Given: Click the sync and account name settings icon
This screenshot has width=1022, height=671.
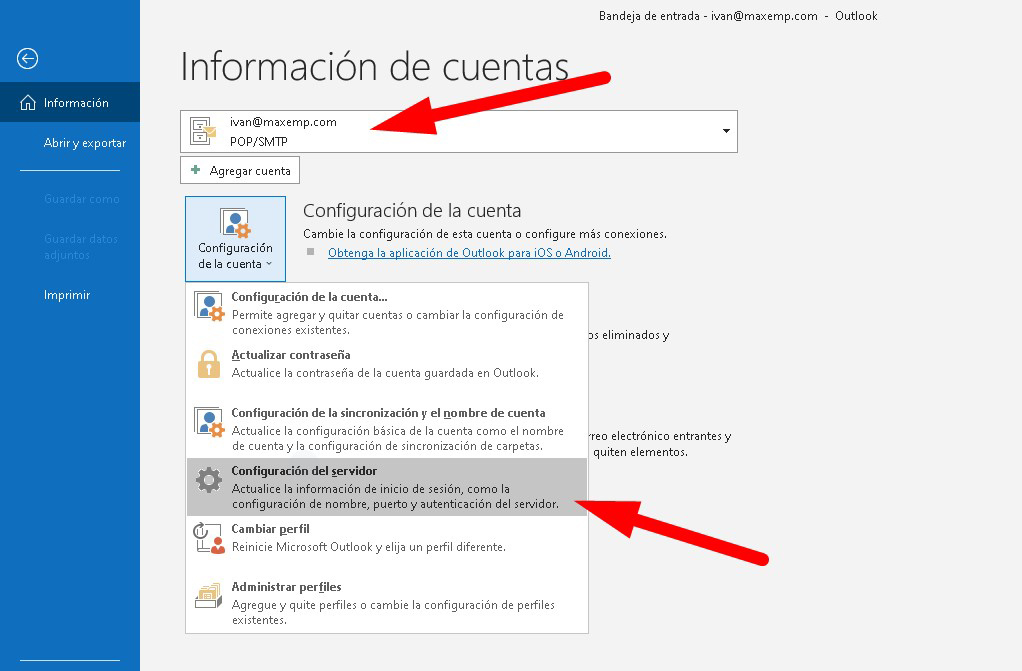Looking at the screenshot, I should coord(208,422).
